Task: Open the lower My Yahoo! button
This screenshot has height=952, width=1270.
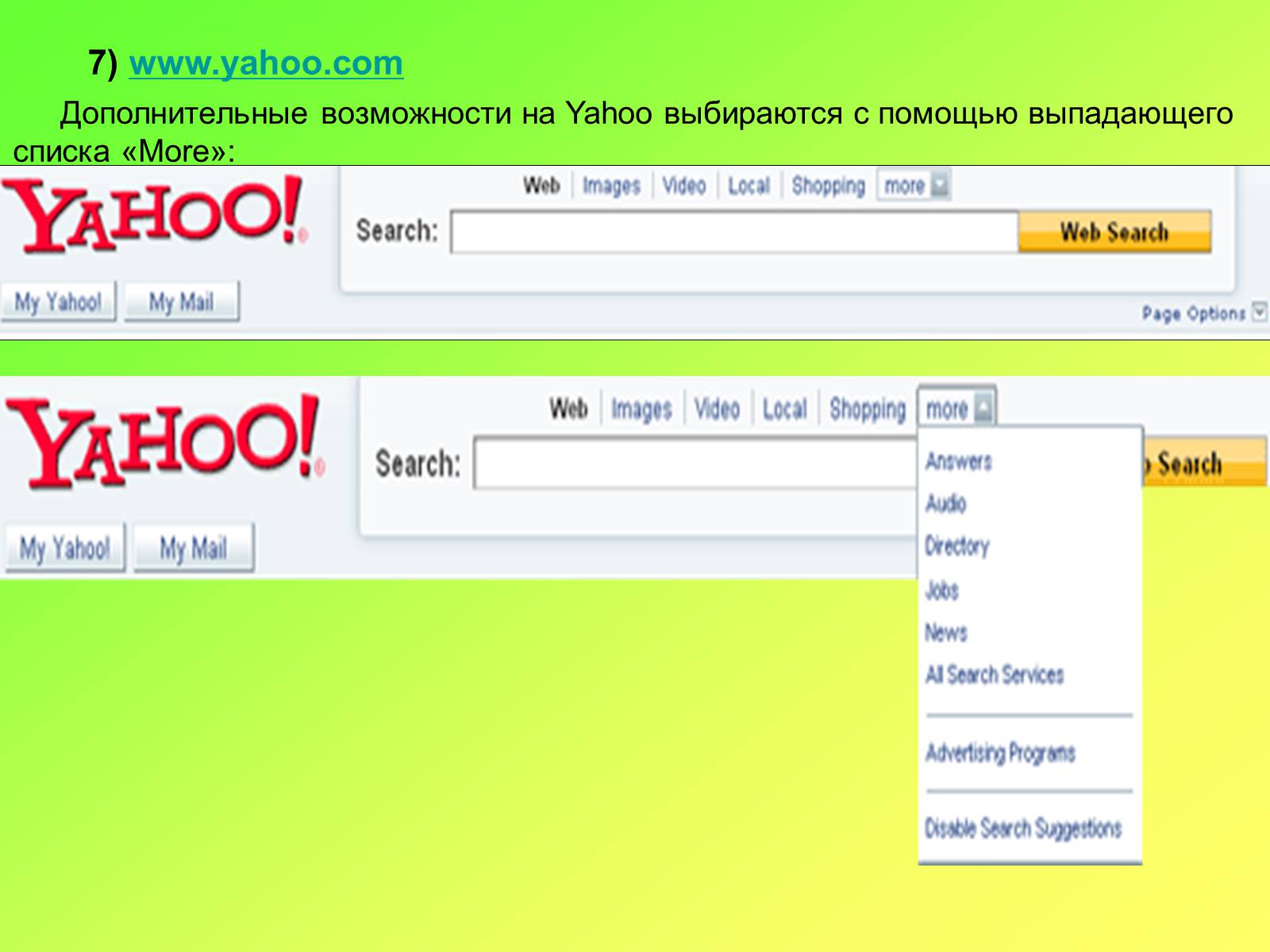Action: tap(65, 547)
